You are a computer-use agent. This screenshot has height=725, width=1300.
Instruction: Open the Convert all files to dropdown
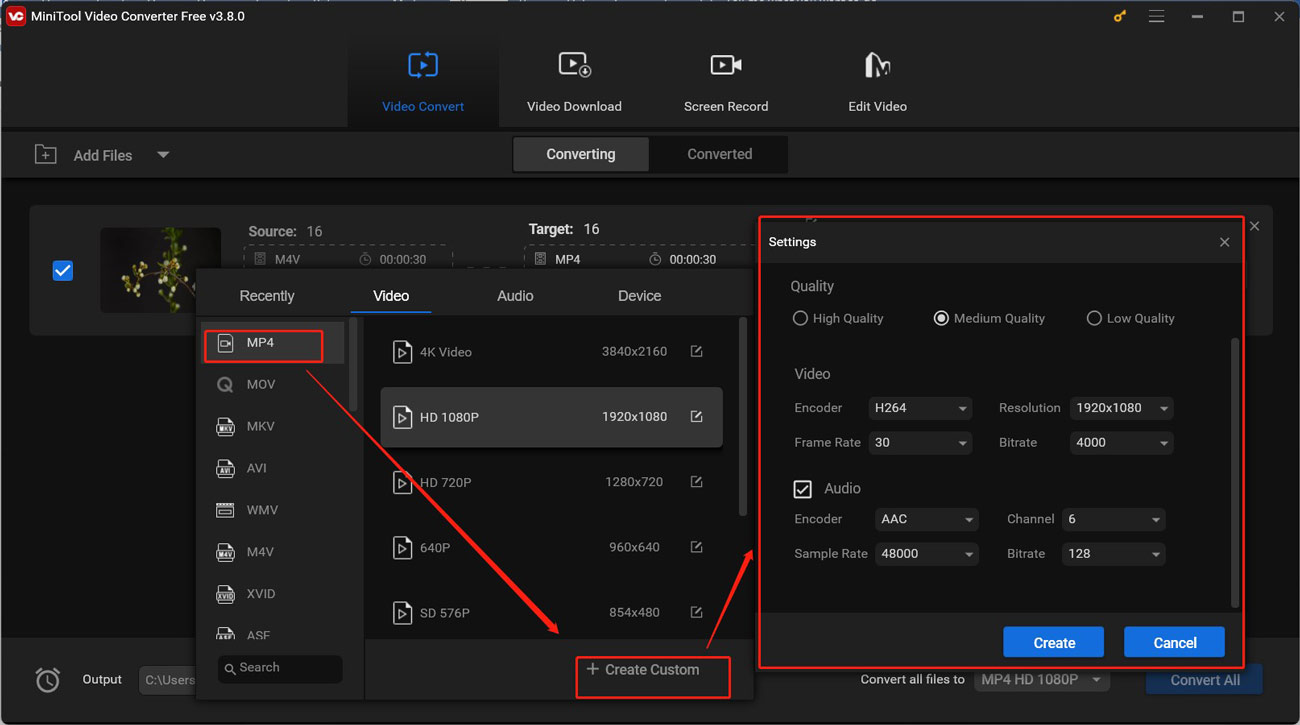click(x=1043, y=680)
